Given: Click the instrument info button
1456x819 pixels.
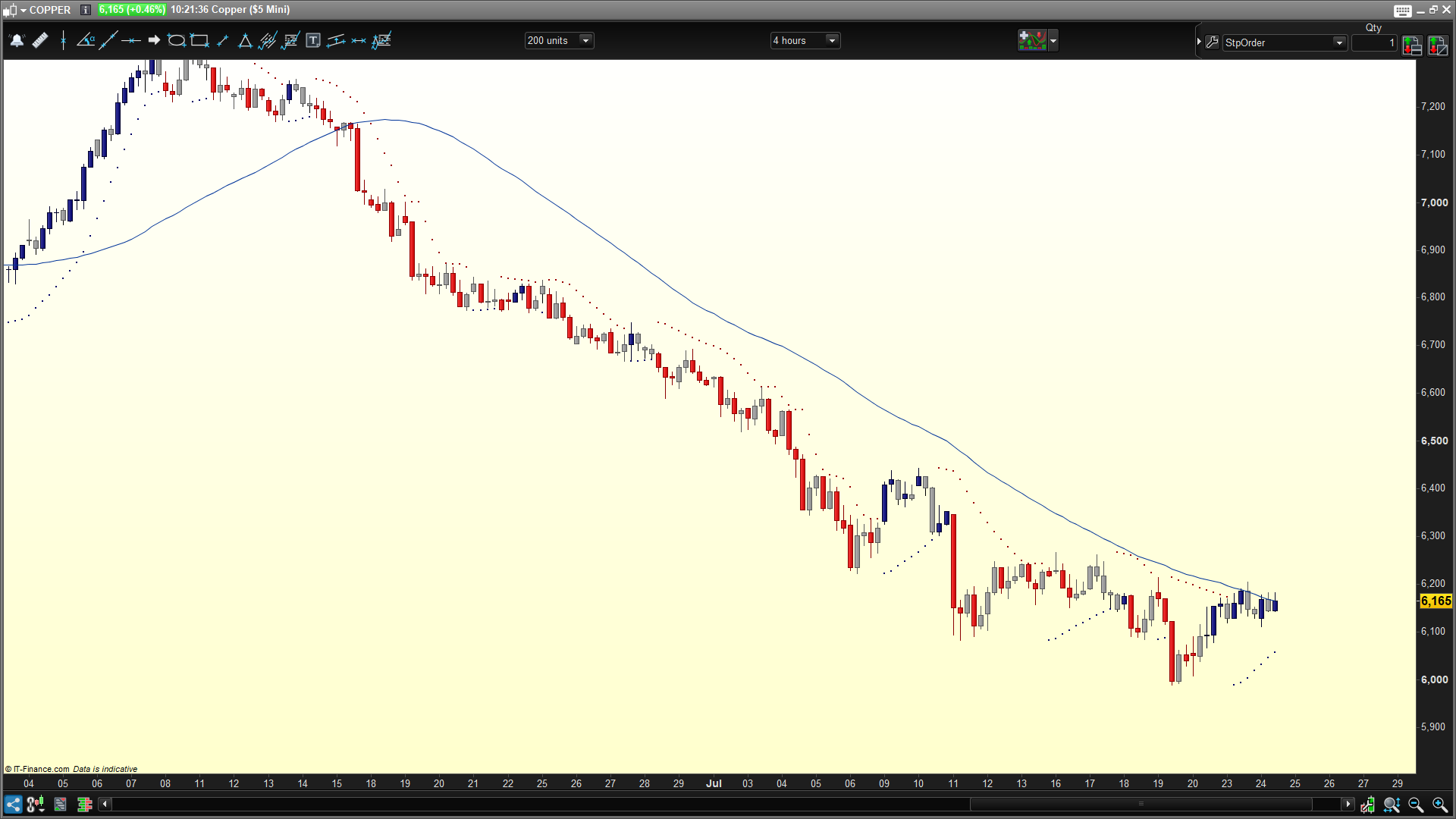Looking at the screenshot, I should pos(86,10).
